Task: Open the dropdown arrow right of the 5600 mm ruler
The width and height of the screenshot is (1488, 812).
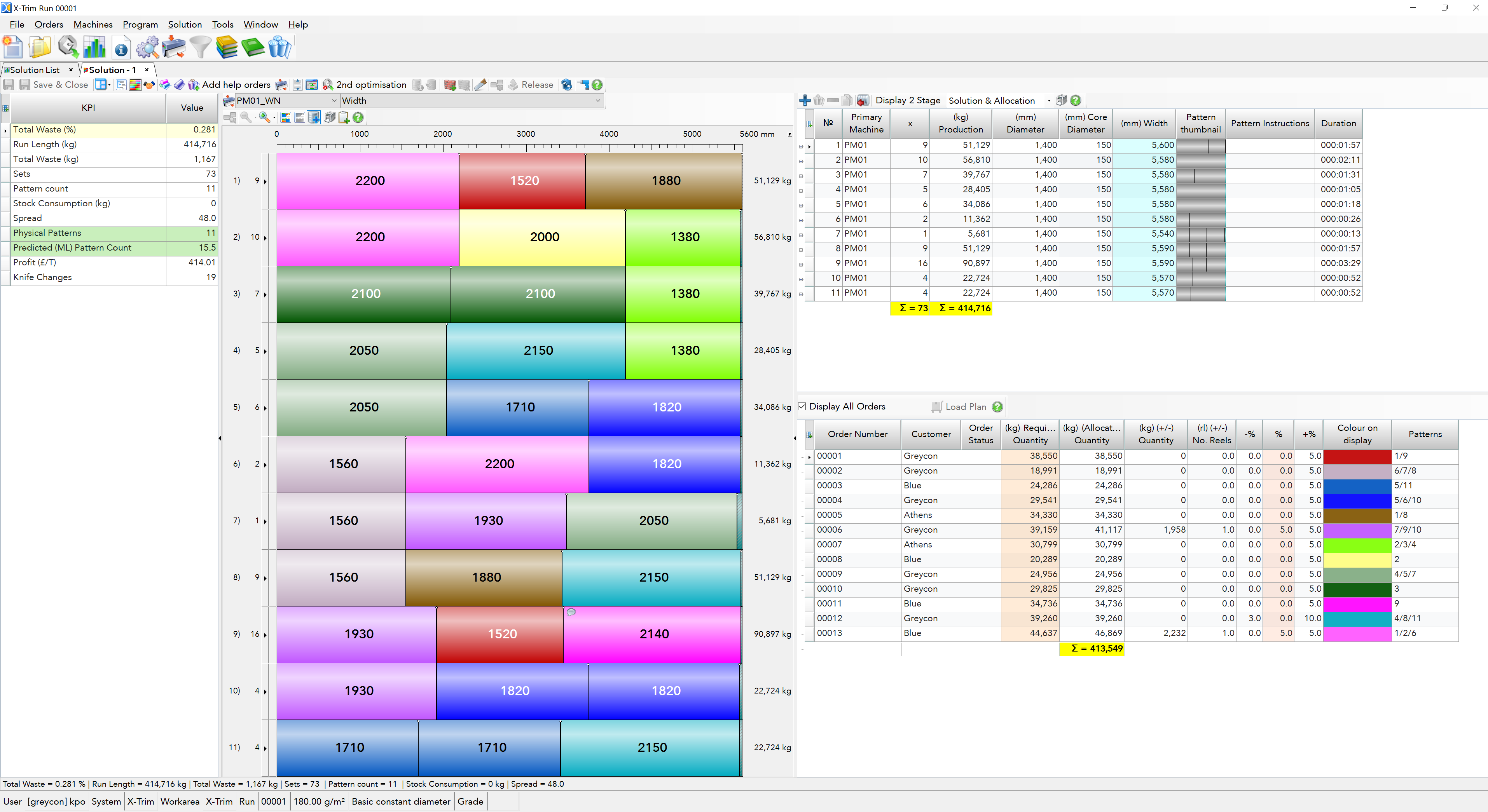Action: [789, 134]
